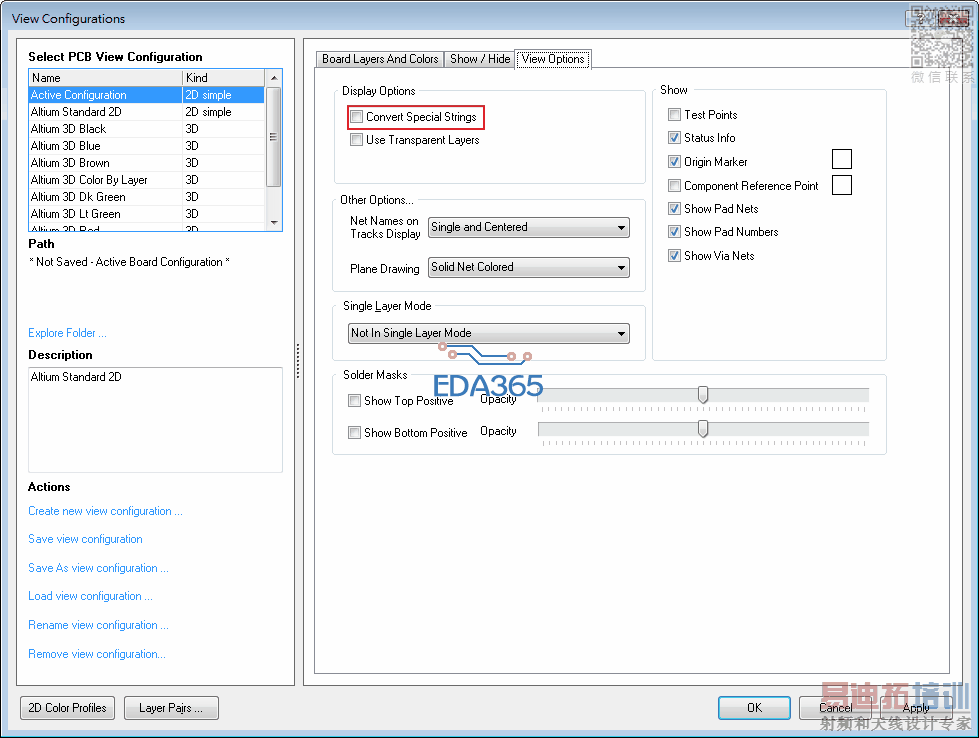Click Save view configuration link
Screen dimensions: 979x738
(86, 539)
